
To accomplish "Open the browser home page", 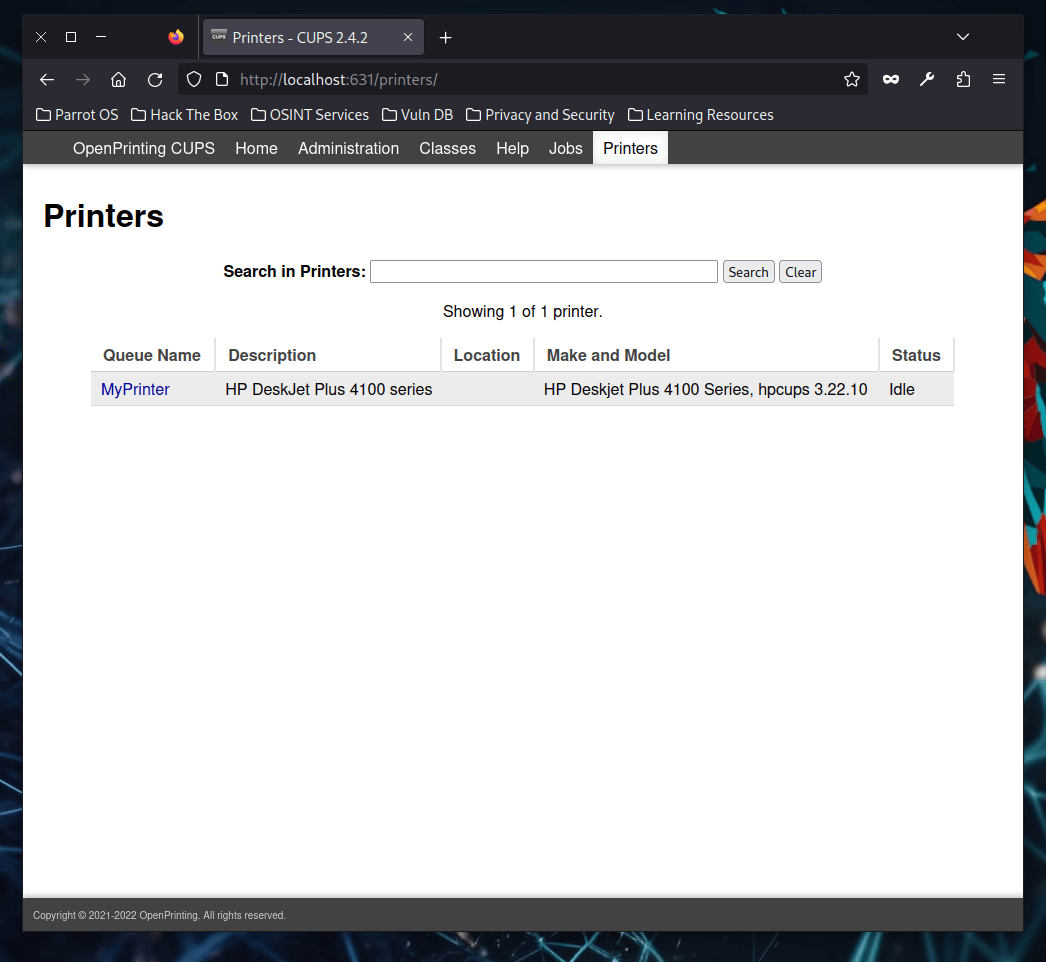I will [118, 79].
